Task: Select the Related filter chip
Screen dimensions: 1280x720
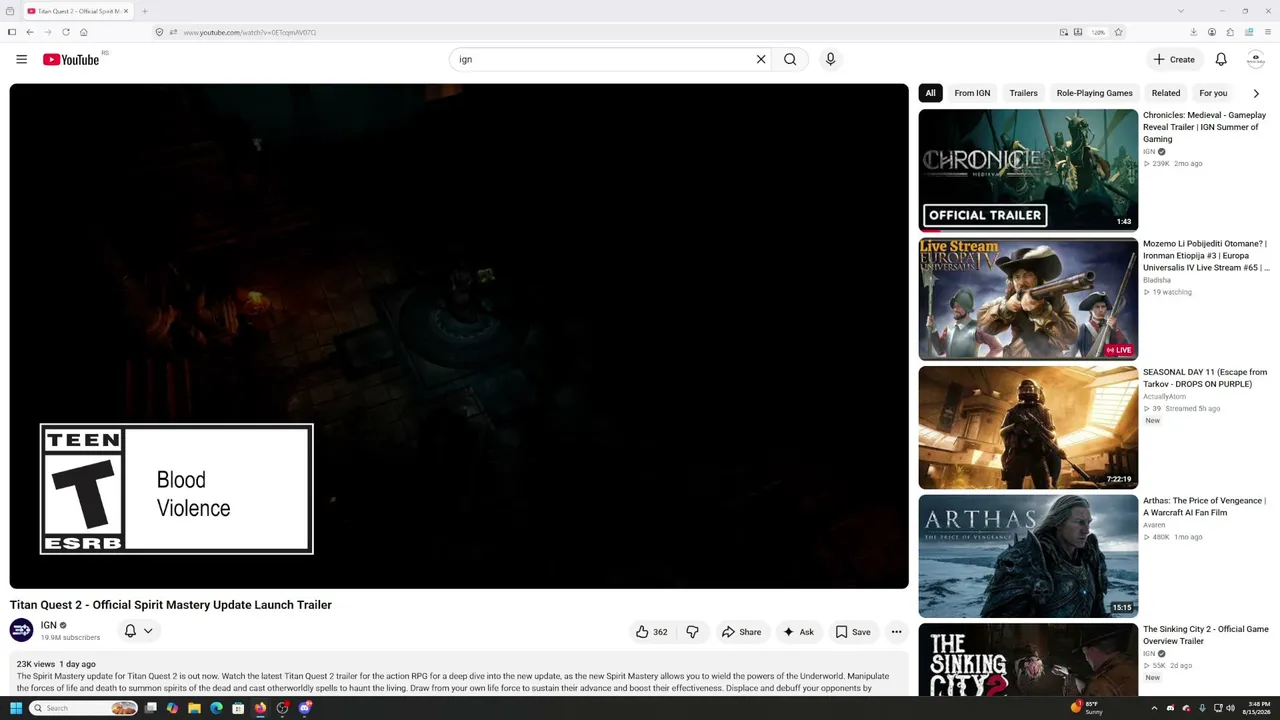Action: 1166,93
